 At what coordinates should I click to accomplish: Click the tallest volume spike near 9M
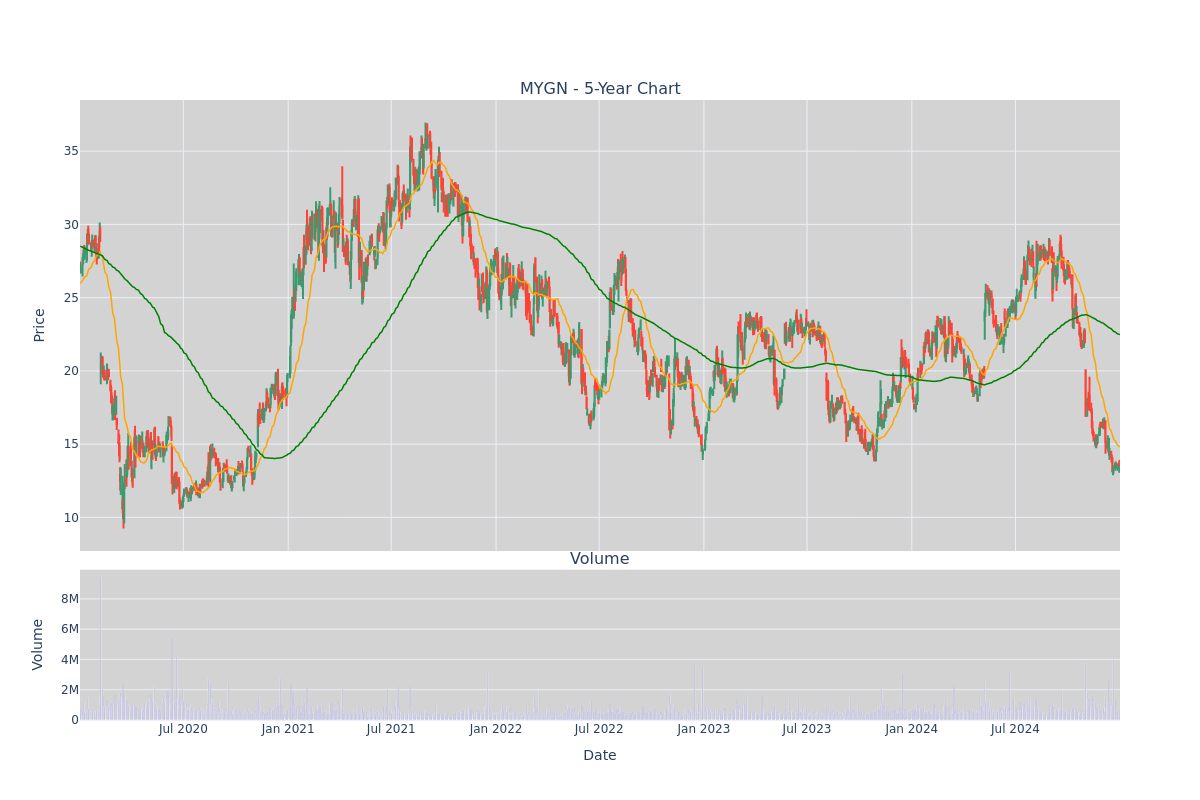click(100, 648)
